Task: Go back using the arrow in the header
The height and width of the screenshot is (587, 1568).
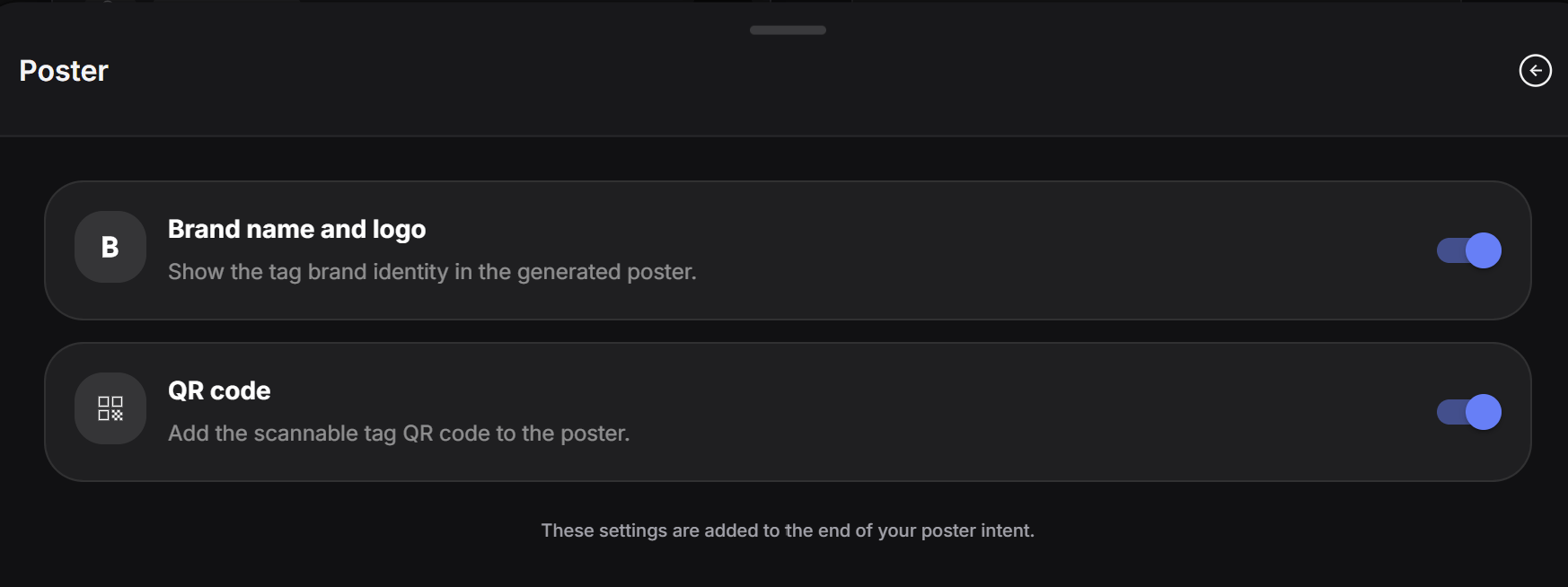Action: pos(1535,70)
